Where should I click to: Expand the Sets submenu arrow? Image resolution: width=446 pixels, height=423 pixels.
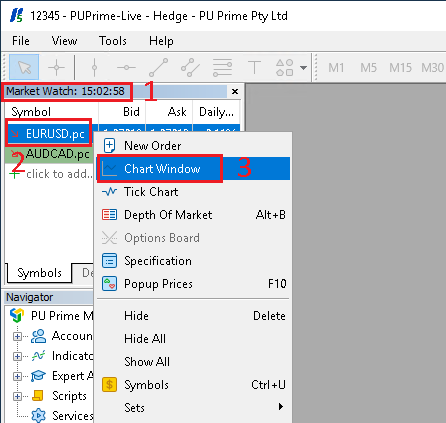[x=281, y=407]
